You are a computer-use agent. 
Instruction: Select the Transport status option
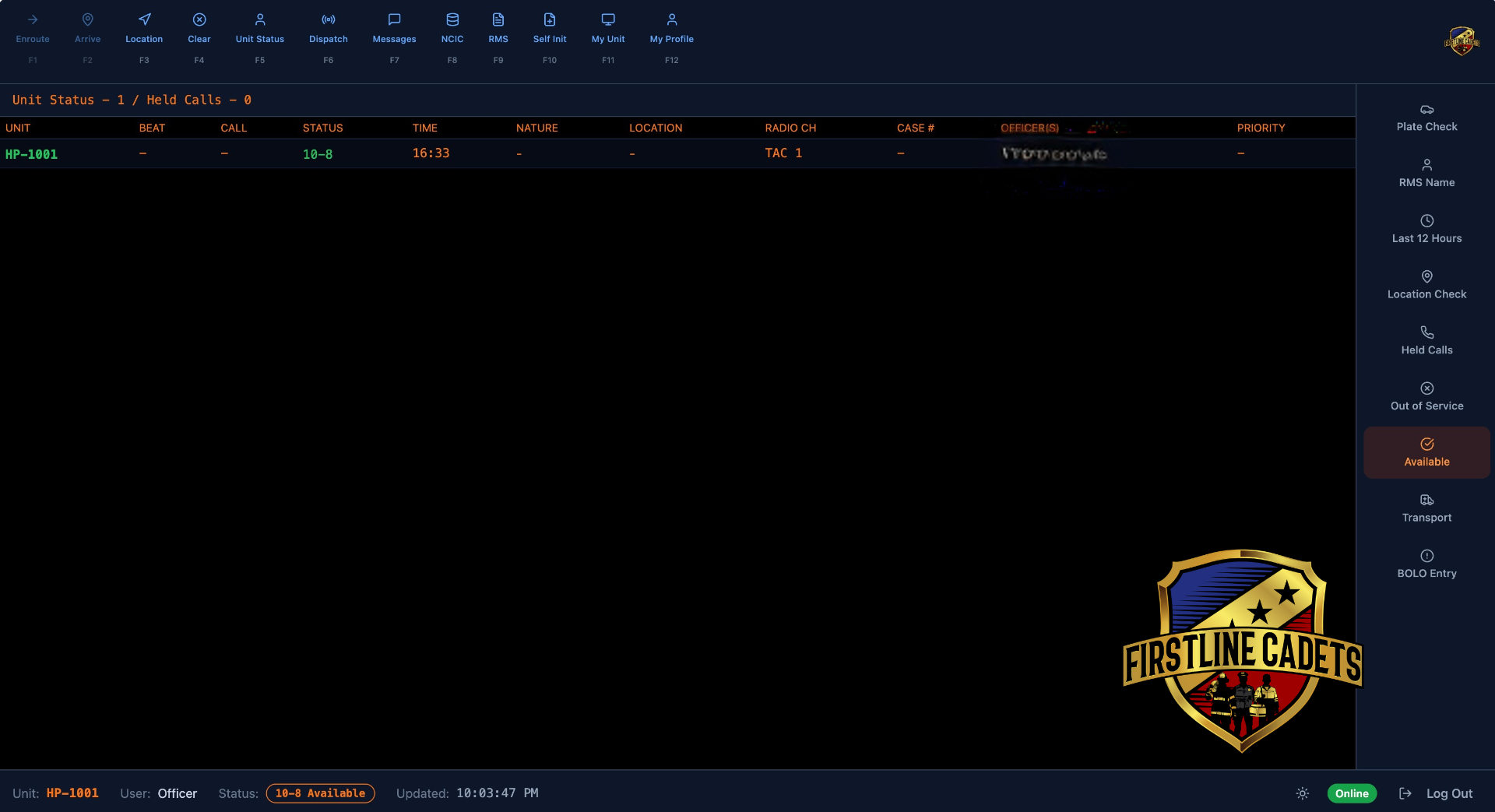(1426, 508)
